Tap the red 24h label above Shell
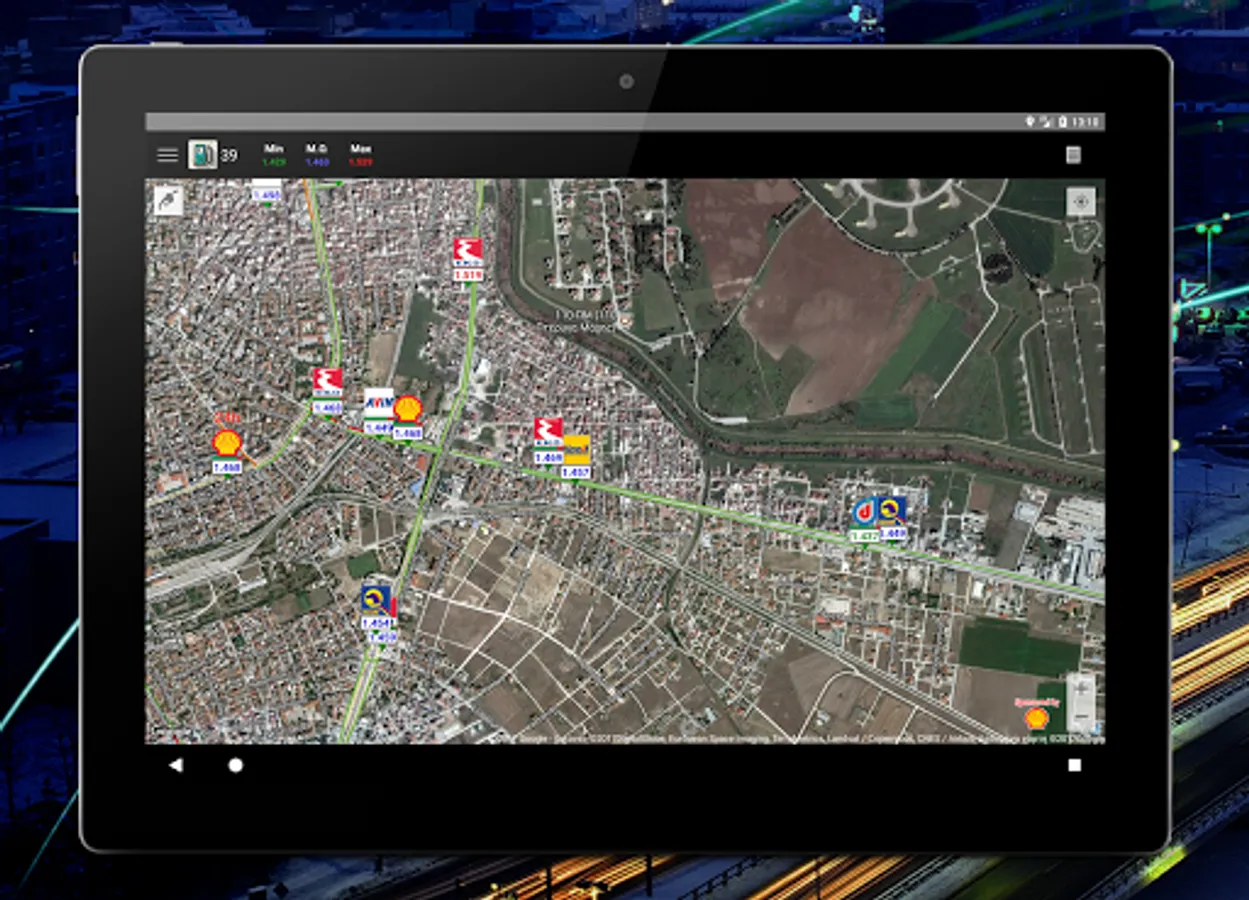The height and width of the screenshot is (900, 1249). [228, 418]
